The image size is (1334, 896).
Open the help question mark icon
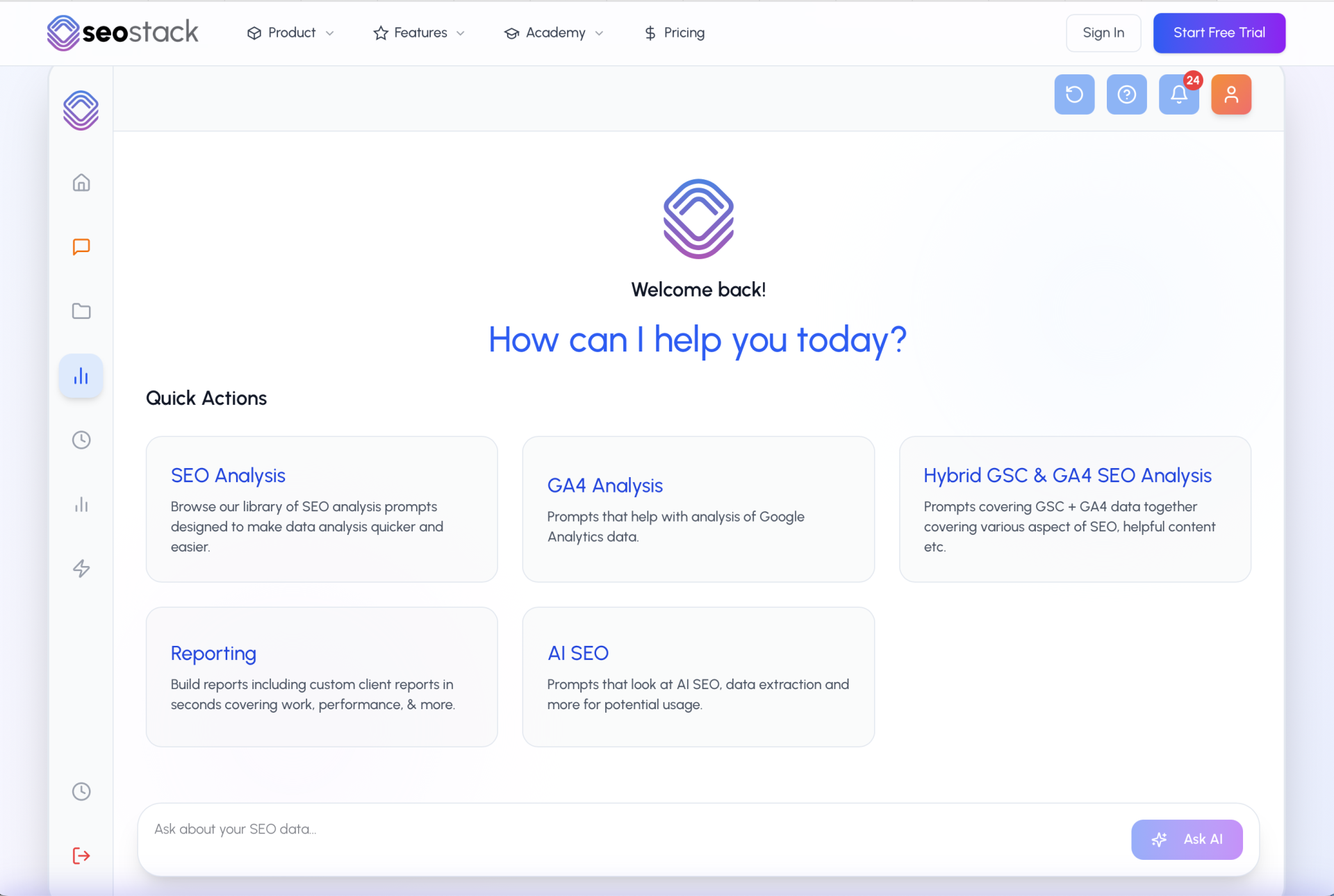coord(1126,94)
